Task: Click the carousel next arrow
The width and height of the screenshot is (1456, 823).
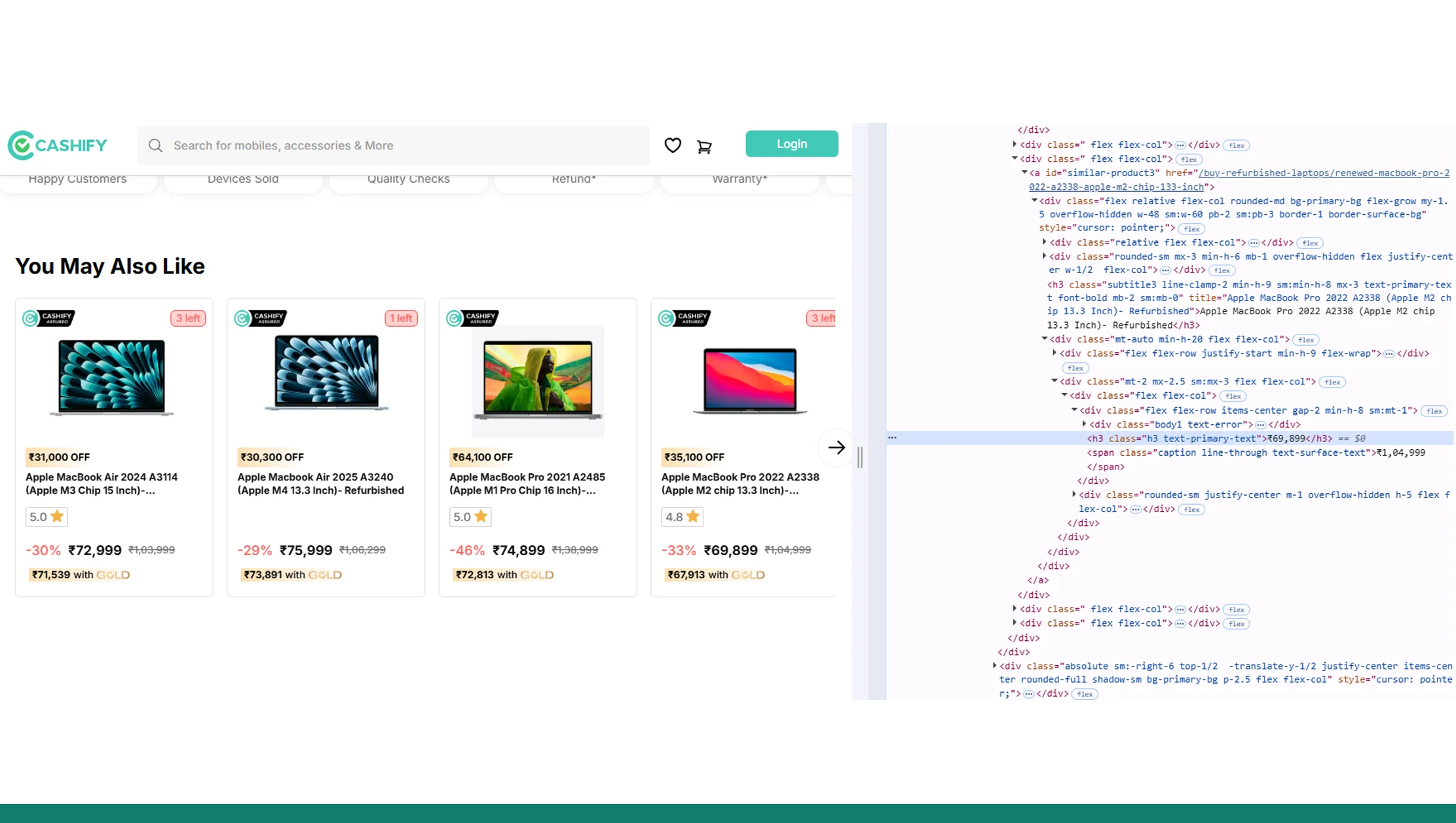Action: (x=836, y=447)
